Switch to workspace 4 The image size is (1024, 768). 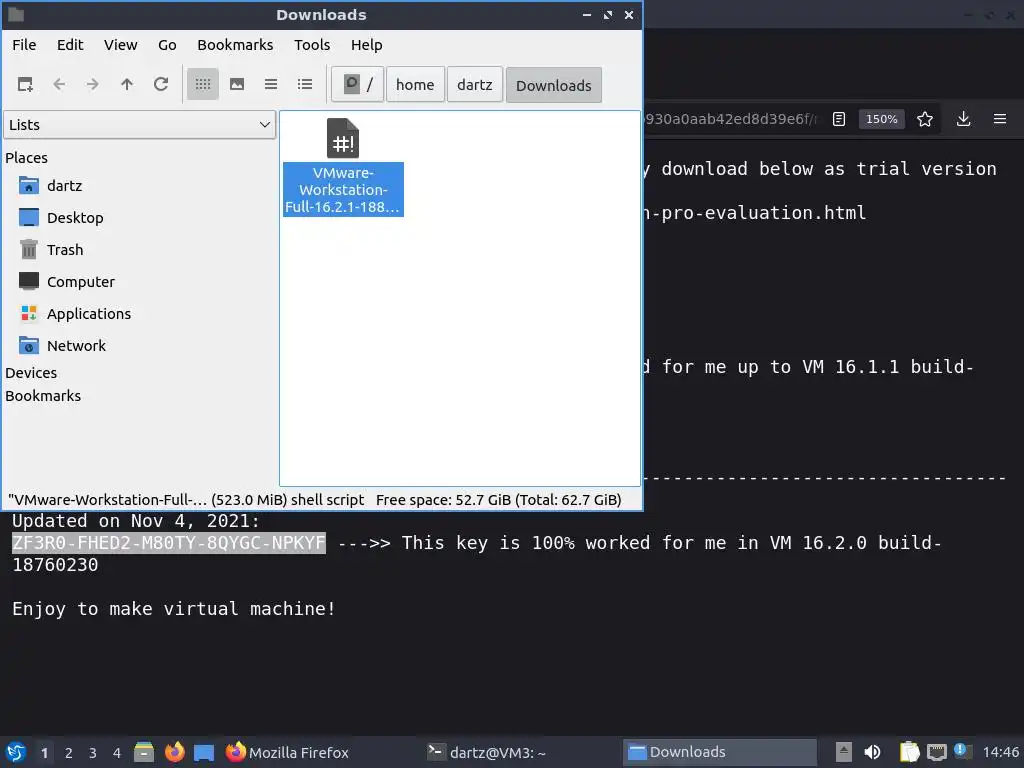[117, 753]
